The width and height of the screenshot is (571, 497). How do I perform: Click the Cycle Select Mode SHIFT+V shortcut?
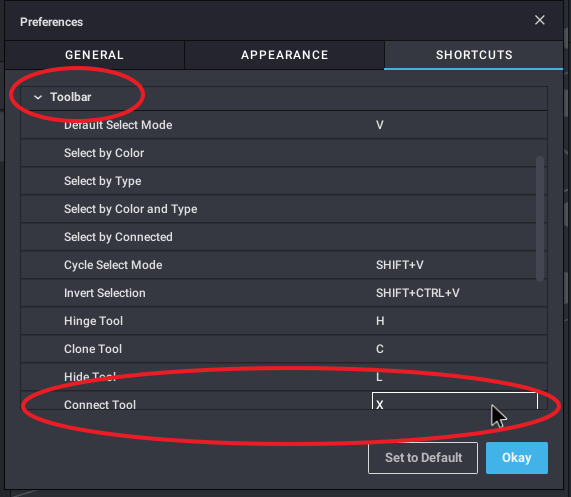399,265
